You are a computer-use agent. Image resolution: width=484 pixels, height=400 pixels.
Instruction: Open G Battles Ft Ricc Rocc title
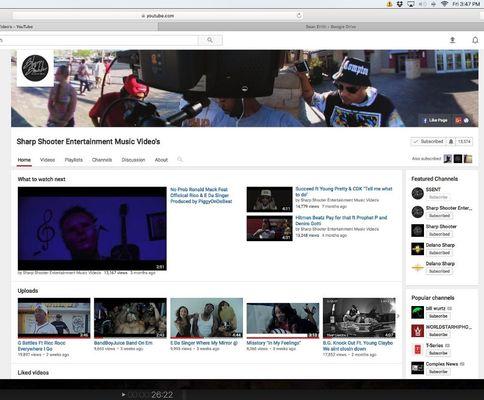42,346
